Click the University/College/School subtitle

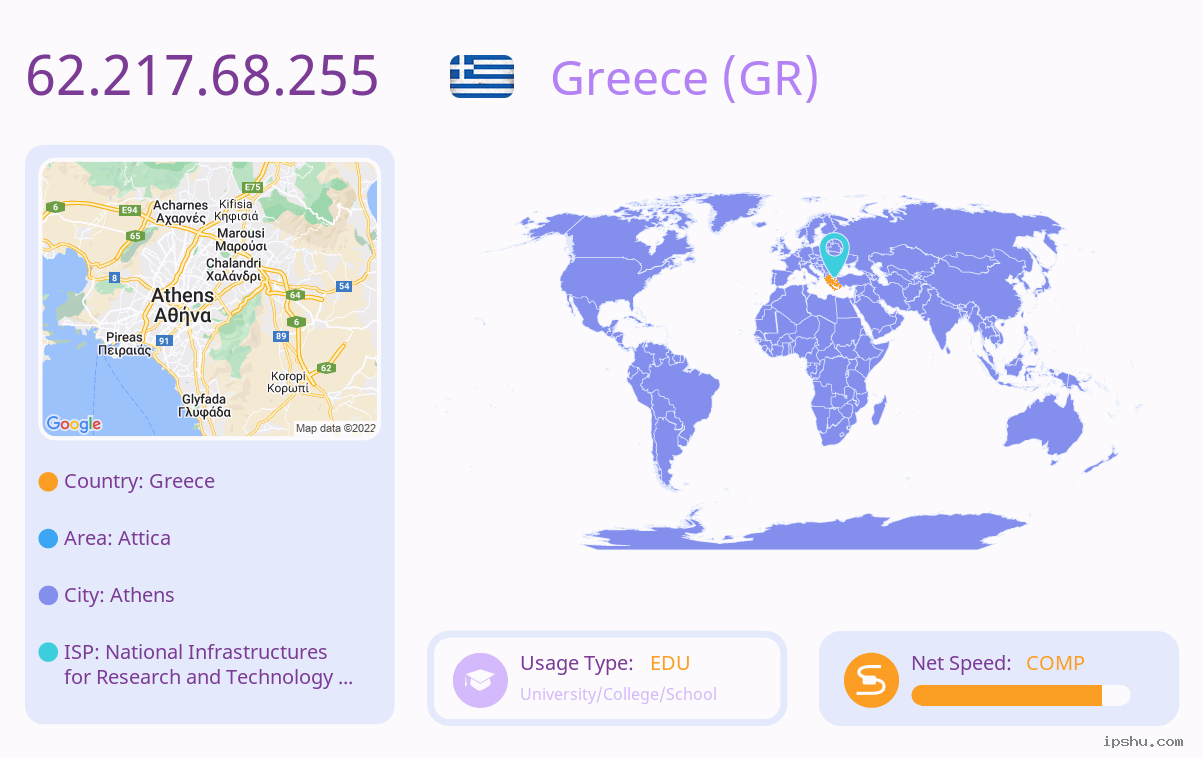click(x=618, y=694)
